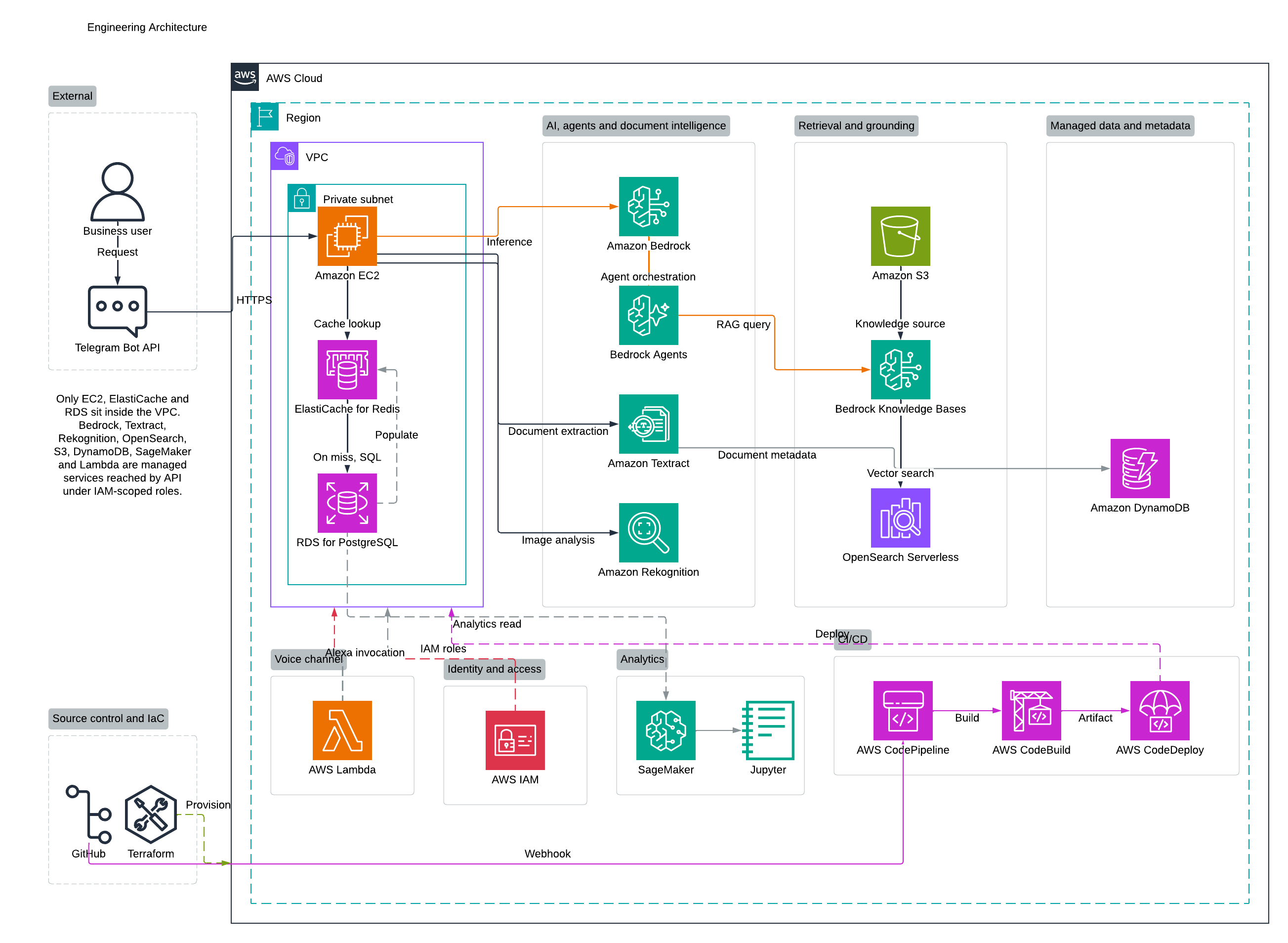Click the AWS Lambda icon

(342, 730)
